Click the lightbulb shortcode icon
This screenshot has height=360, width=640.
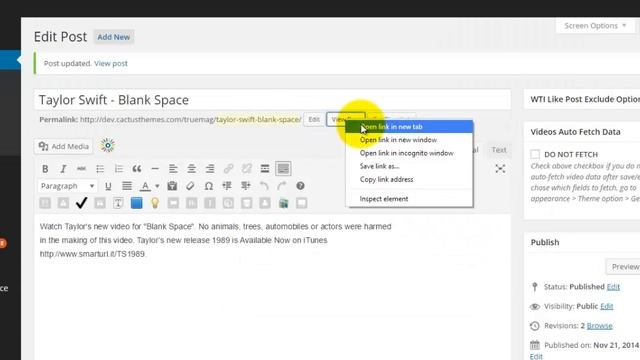(x=155, y=203)
